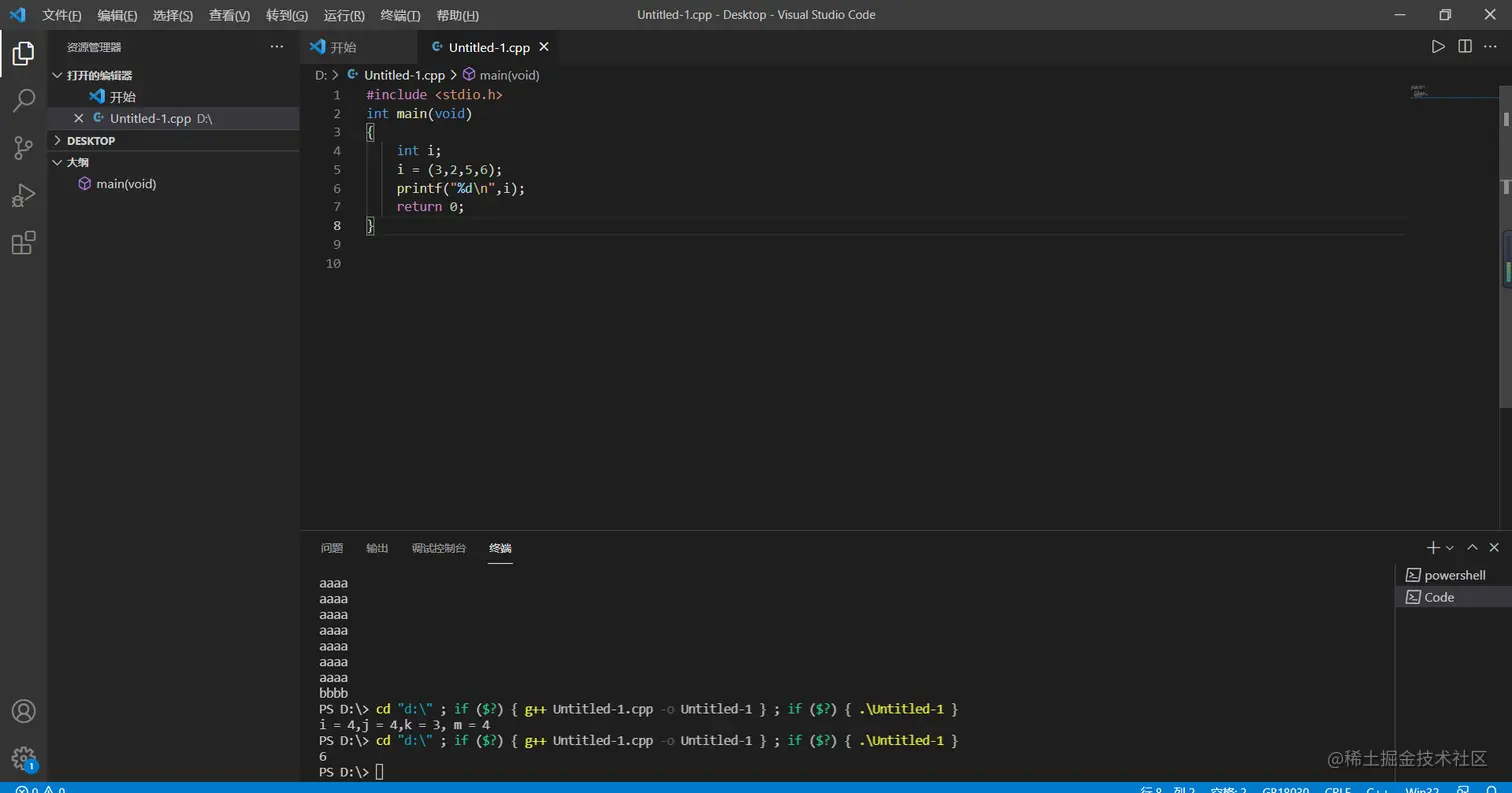Image resolution: width=1512 pixels, height=793 pixels.
Task: Run the code with the play button
Action: 1438,47
